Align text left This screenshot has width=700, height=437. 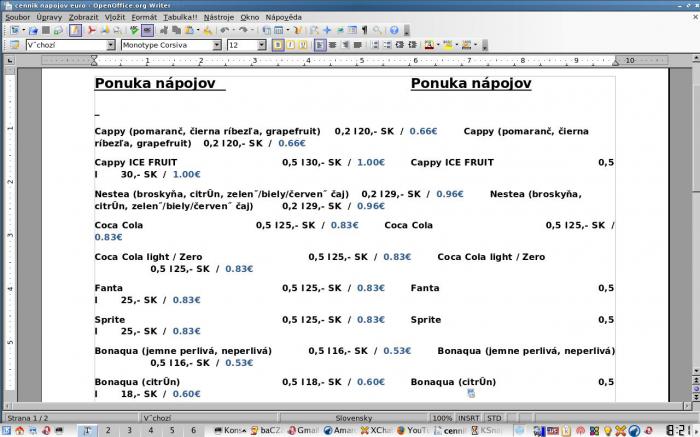point(320,45)
